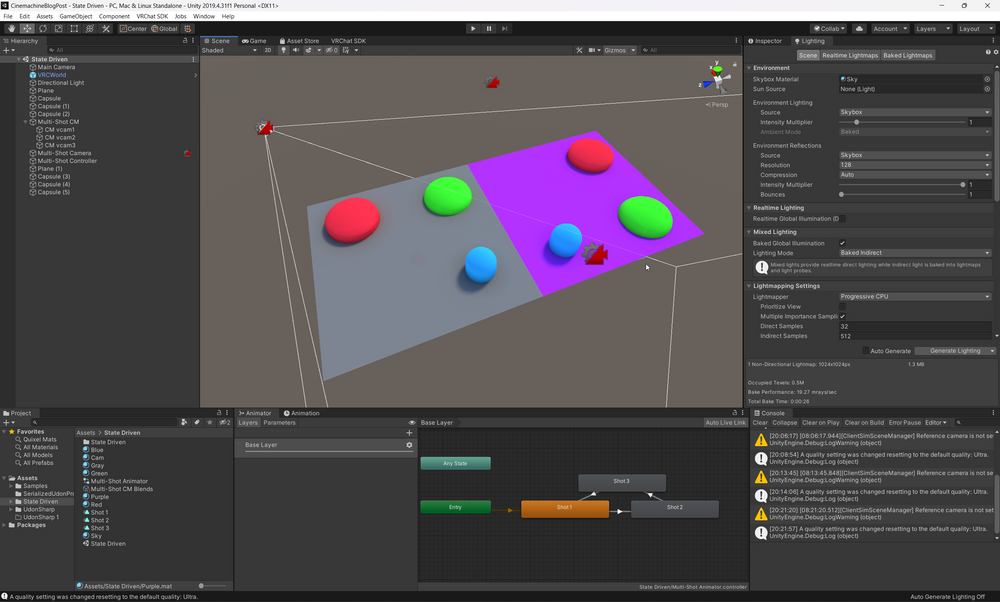Add an animator layer with the plus icon
Viewport: 1000px width, 602px height.
409,433
